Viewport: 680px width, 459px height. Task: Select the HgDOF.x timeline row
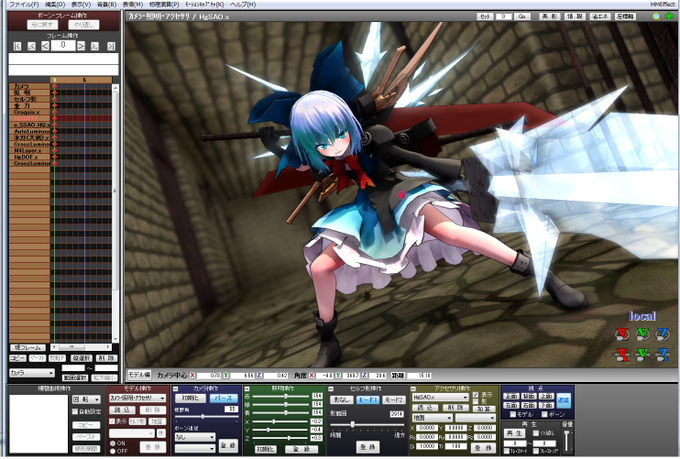pyautogui.click(x=29, y=157)
